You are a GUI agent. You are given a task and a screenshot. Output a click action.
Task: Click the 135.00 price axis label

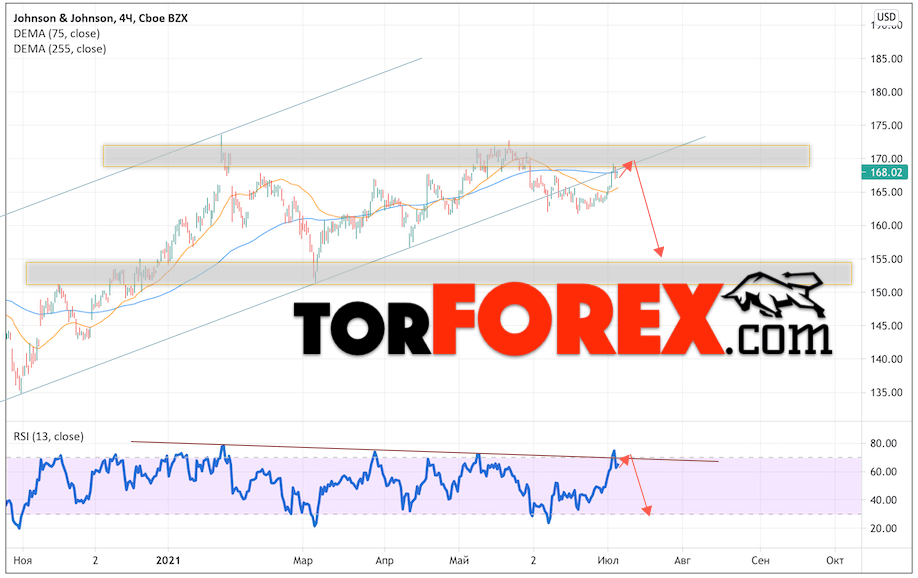coord(886,392)
